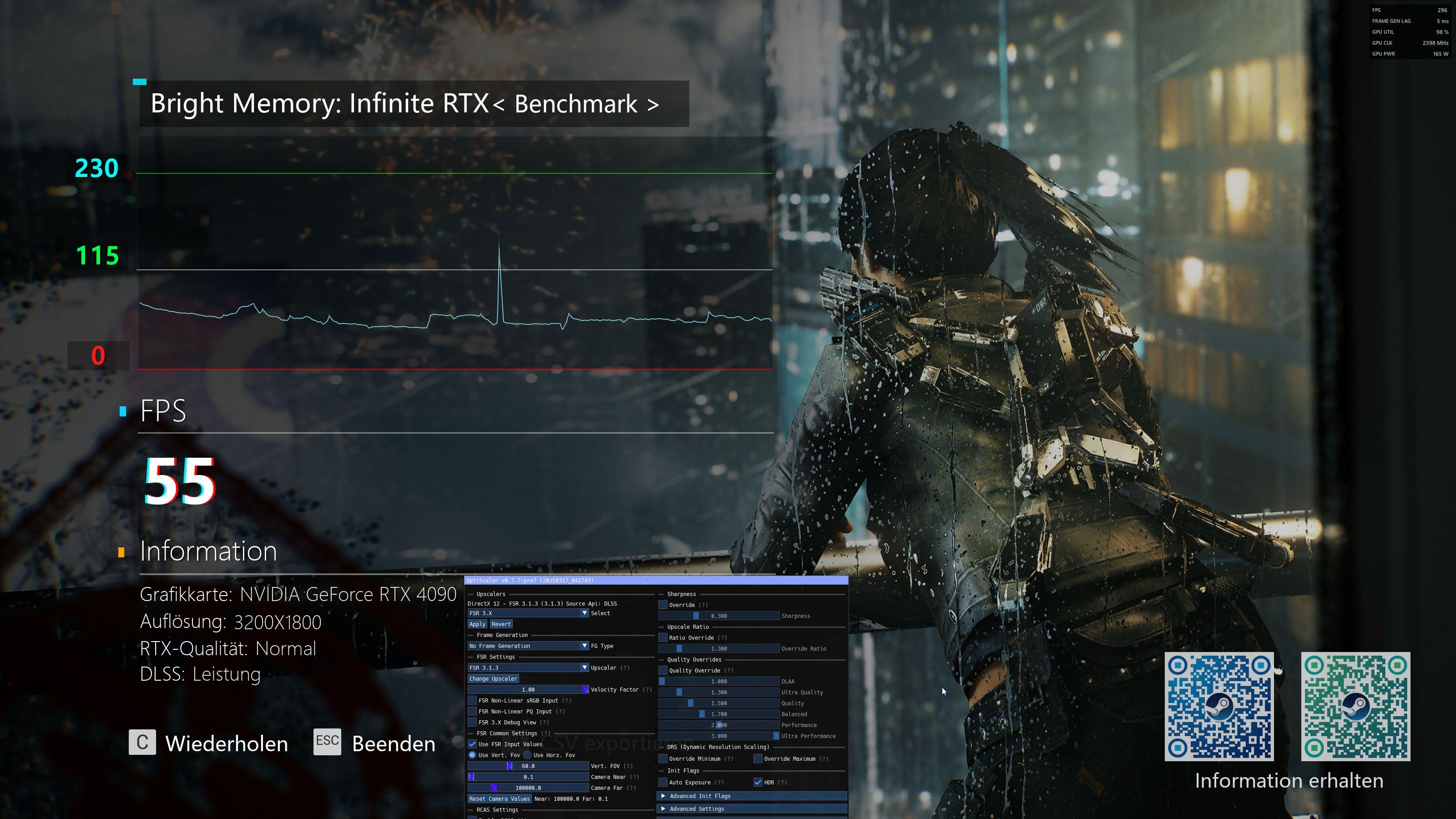1456x819 pixels.
Task: Uncheck Use FSR Input Values
Action: (473, 744)
